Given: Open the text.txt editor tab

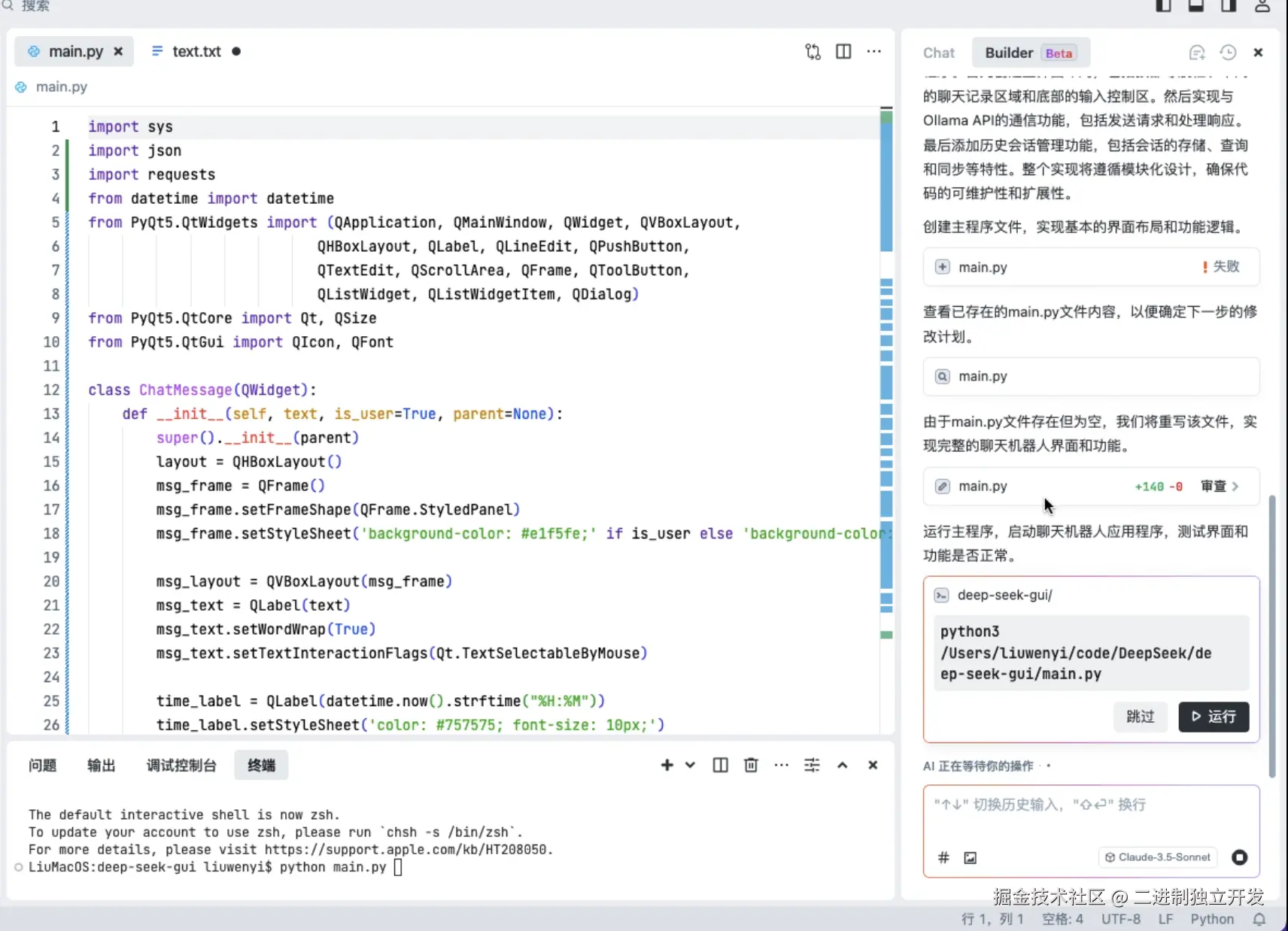Looking at the screenshot, I should (196, 51).
